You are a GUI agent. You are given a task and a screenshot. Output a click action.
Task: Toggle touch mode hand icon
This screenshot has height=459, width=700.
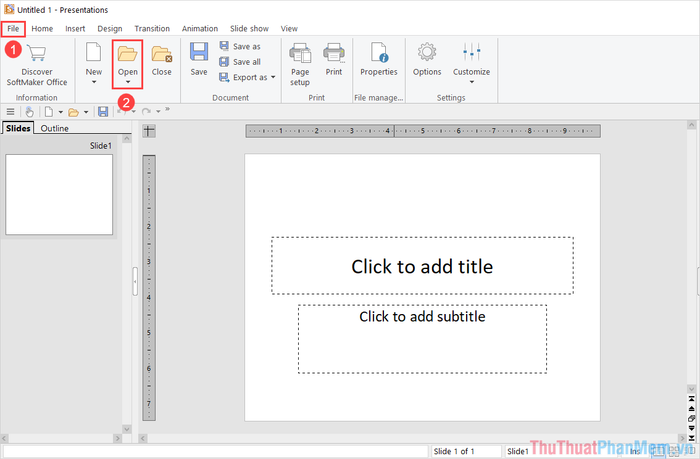tap(29, 112)
